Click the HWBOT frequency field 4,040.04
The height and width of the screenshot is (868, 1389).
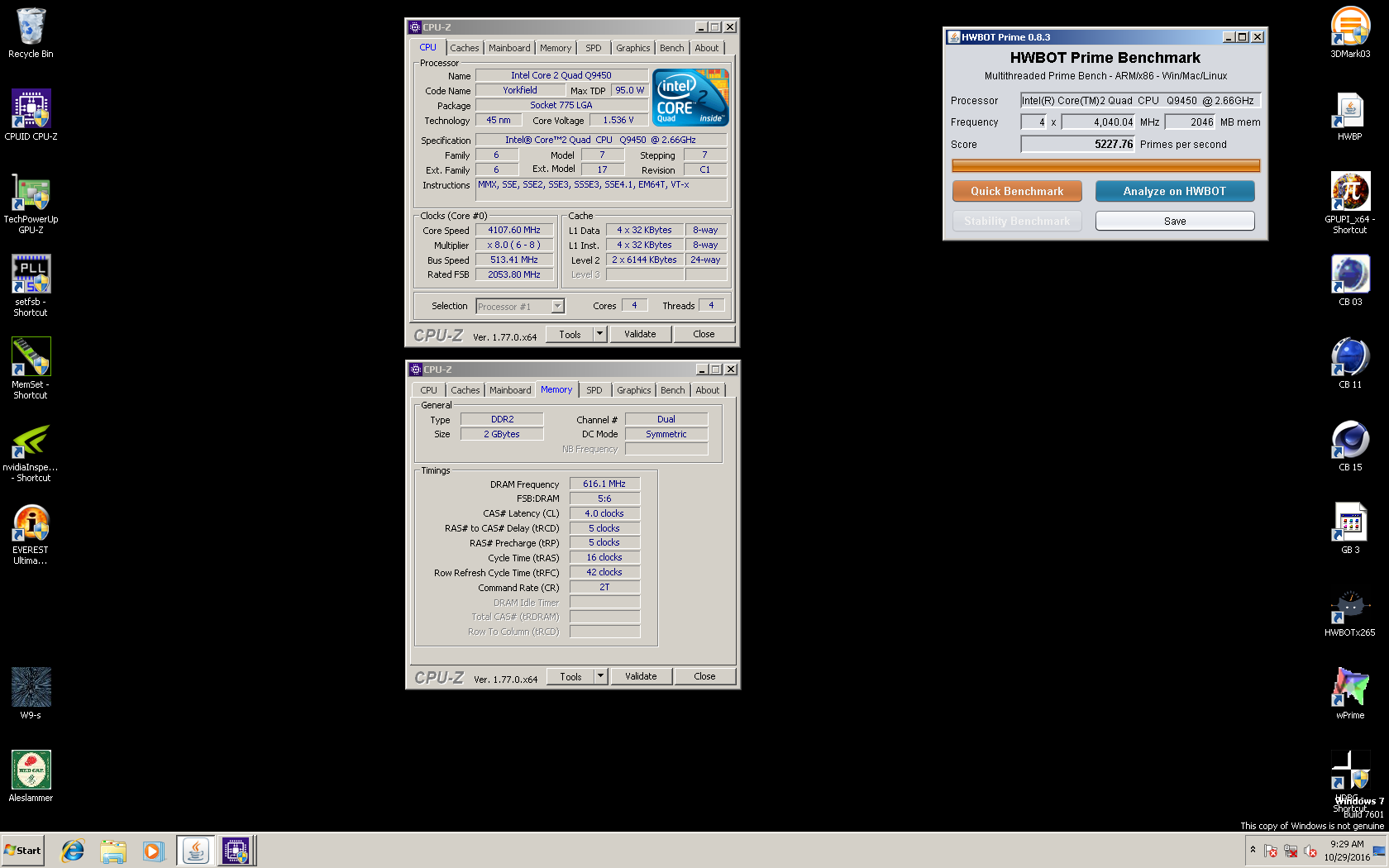tap(1099, 122)
